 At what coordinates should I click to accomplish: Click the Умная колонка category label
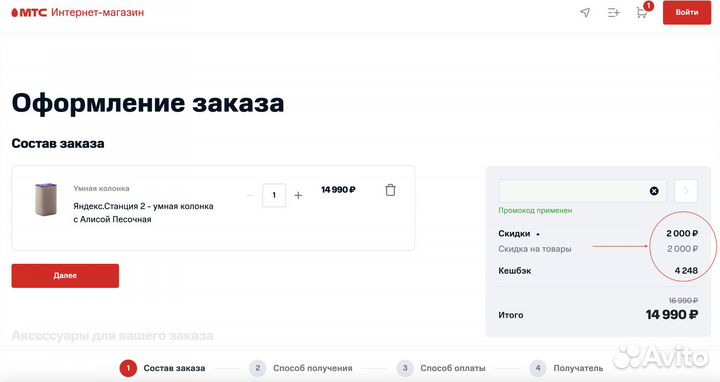pyautogui.click(x=101, y=188)
